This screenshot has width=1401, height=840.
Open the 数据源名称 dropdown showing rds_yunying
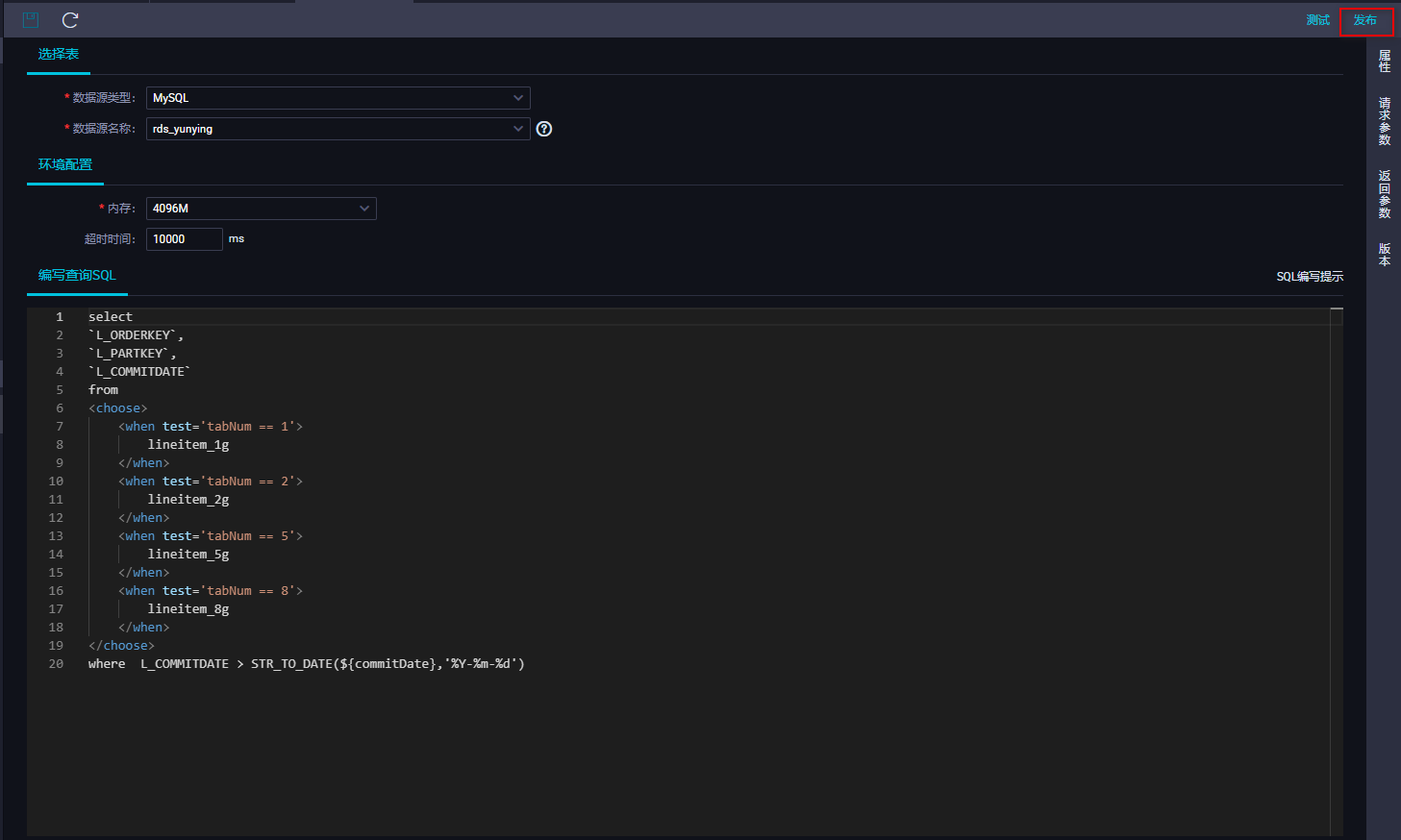point(338,128)
